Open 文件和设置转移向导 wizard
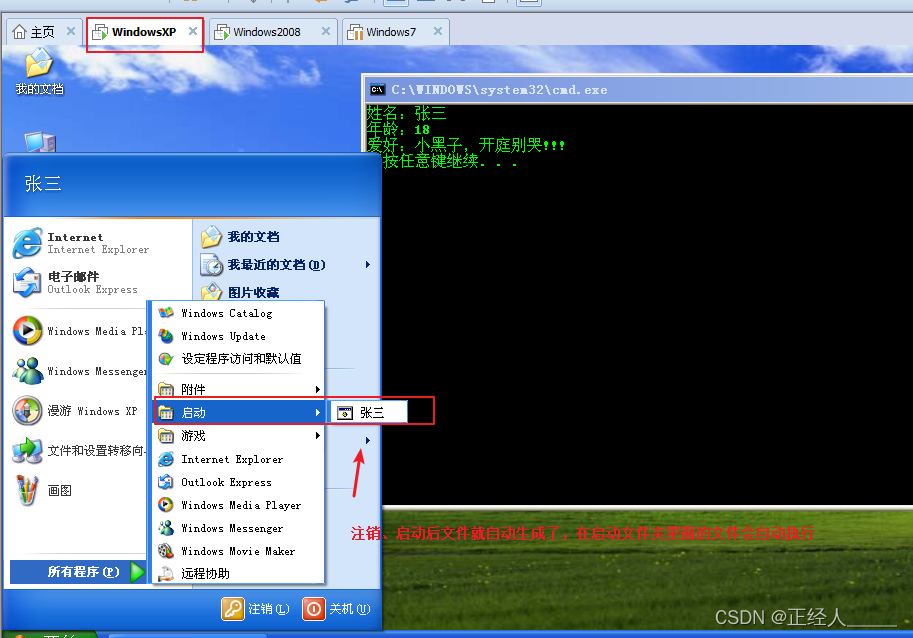The width and height of the screenshot is (913, 638). (78, 451)
